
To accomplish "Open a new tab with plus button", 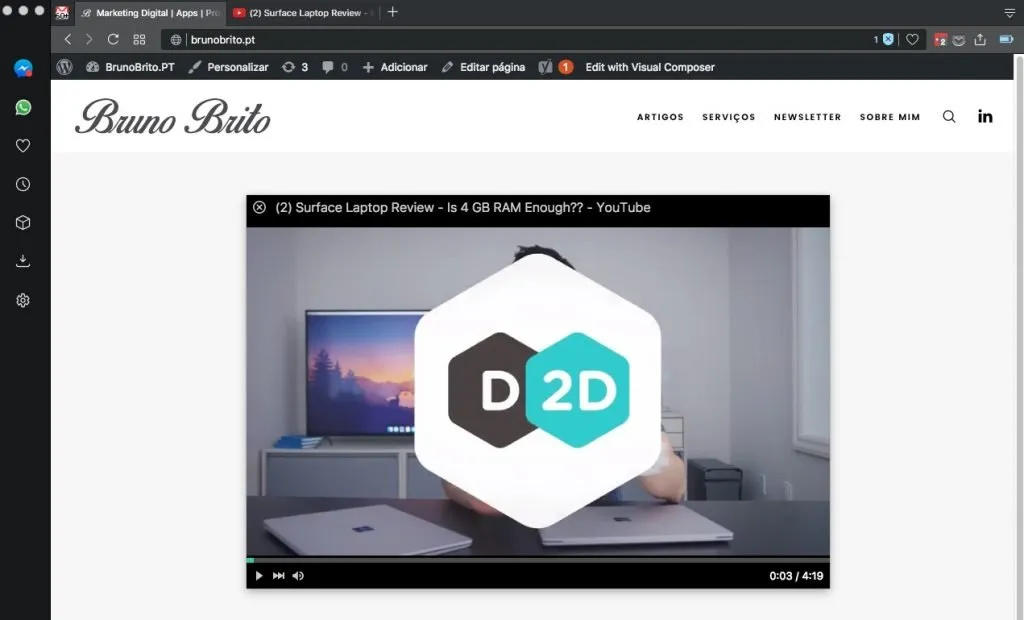I will 392,12.
